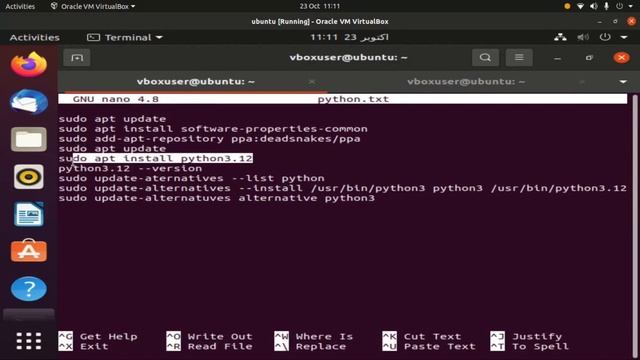Click line 'sudo add-apt-repository ppa:deadsnakes/ppa'
Viewport: 640px width, 360px height.
(209, 139)
